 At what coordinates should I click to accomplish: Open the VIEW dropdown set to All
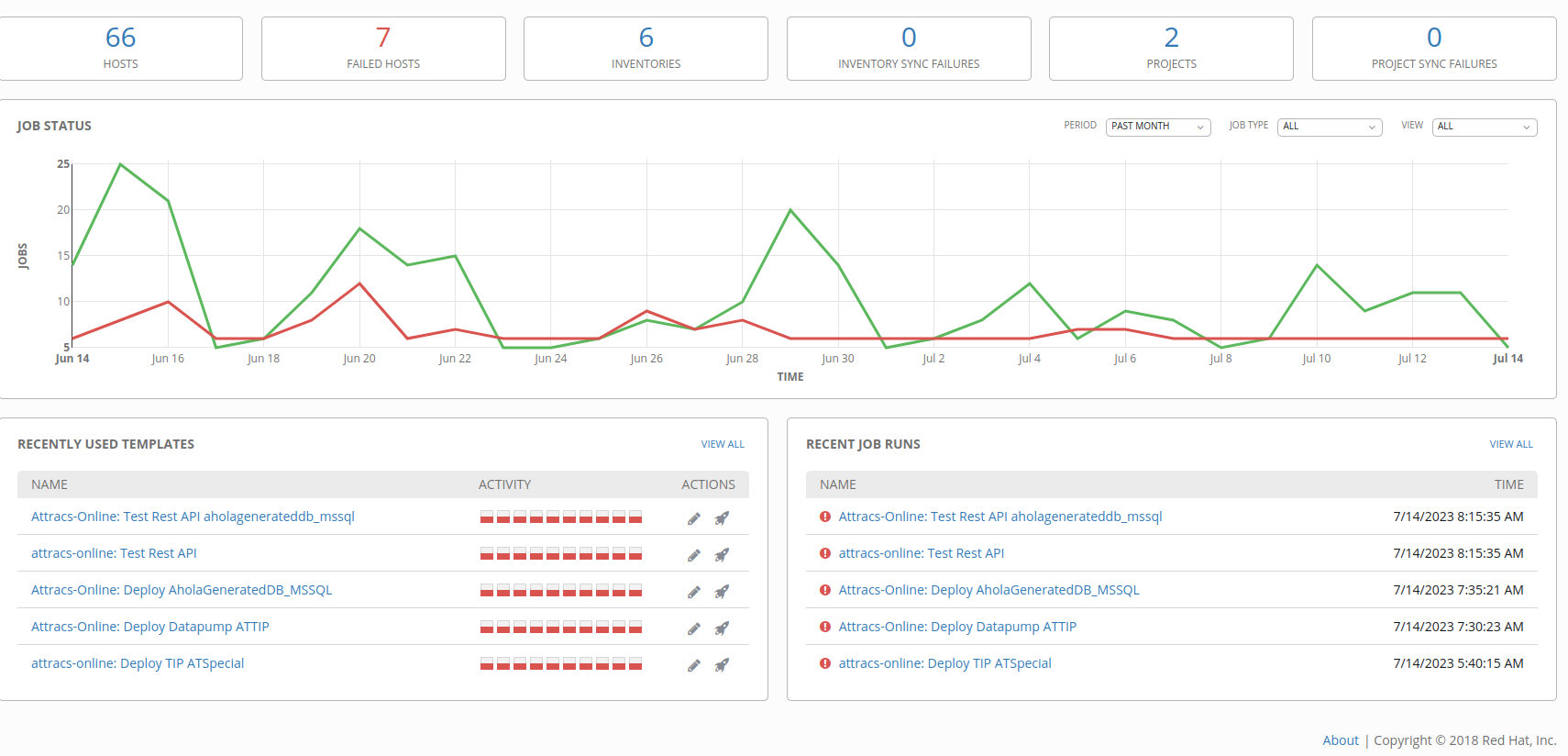tap(1485, 127)
